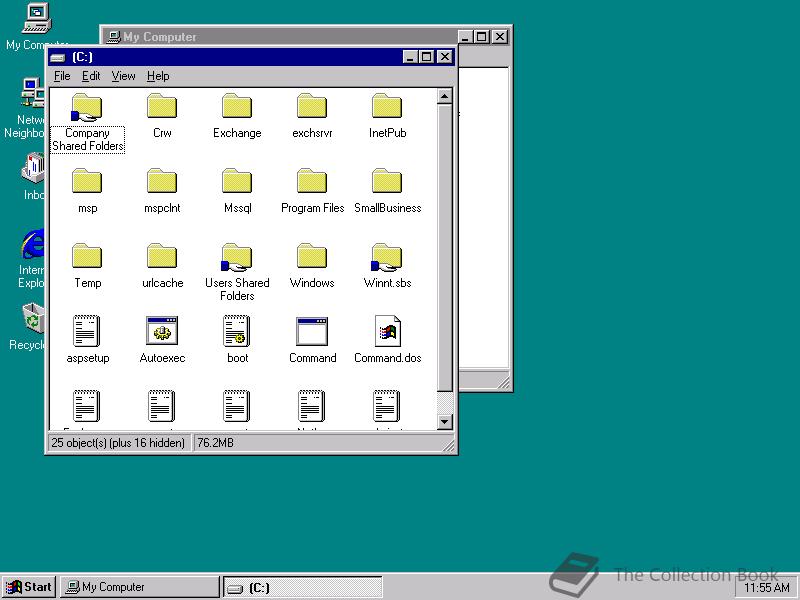The width and height of the screenshot is (800, 600).
Task: Click the 11:55 AM taskbar clock
Action: [767, 588]
